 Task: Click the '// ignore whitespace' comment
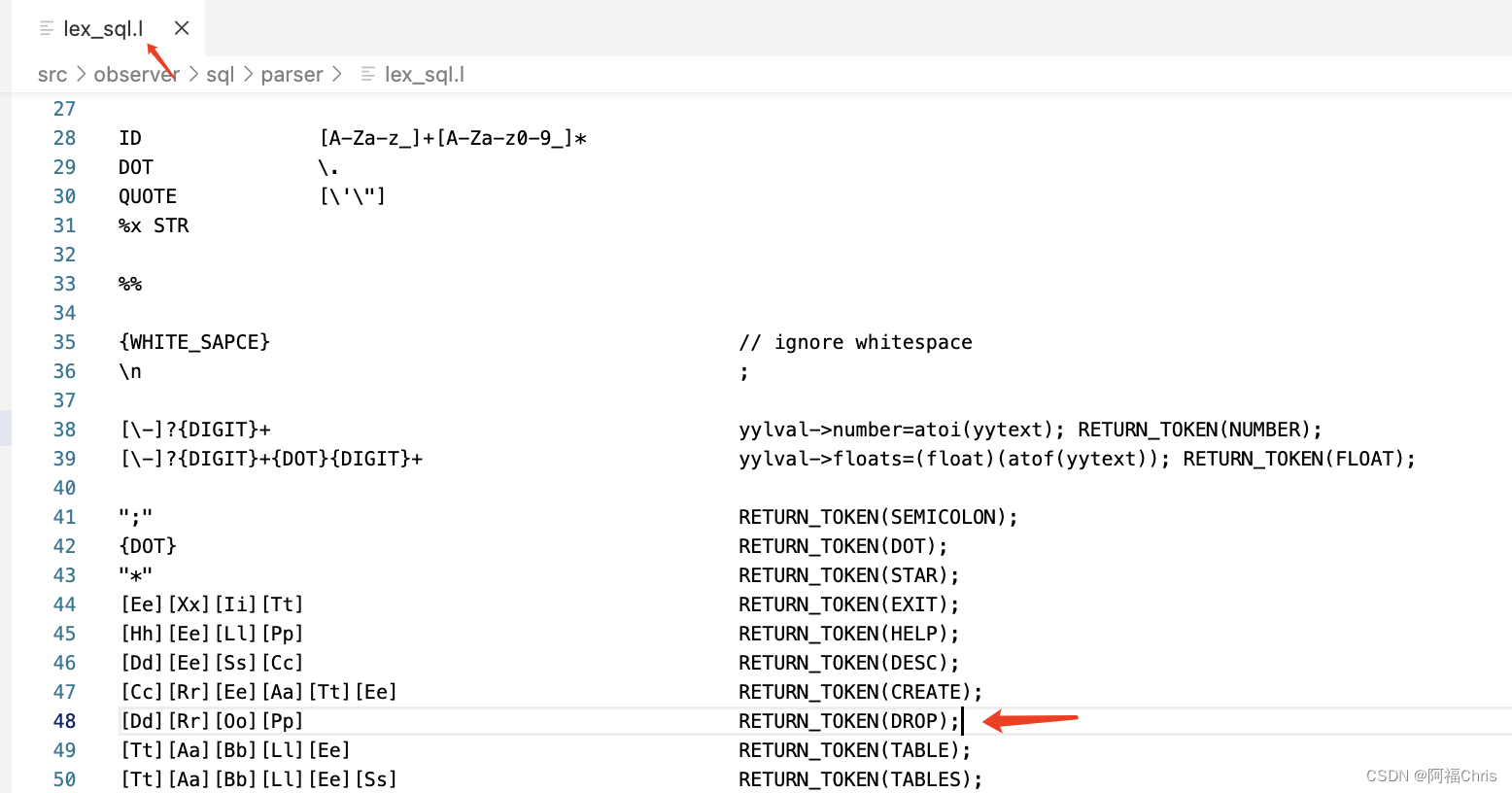pos(855,342)
